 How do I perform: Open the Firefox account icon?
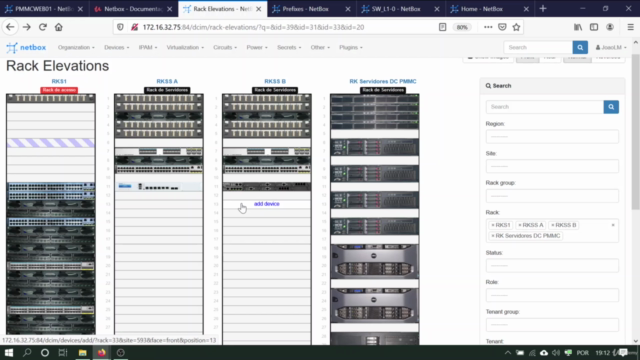pos(610,27)
